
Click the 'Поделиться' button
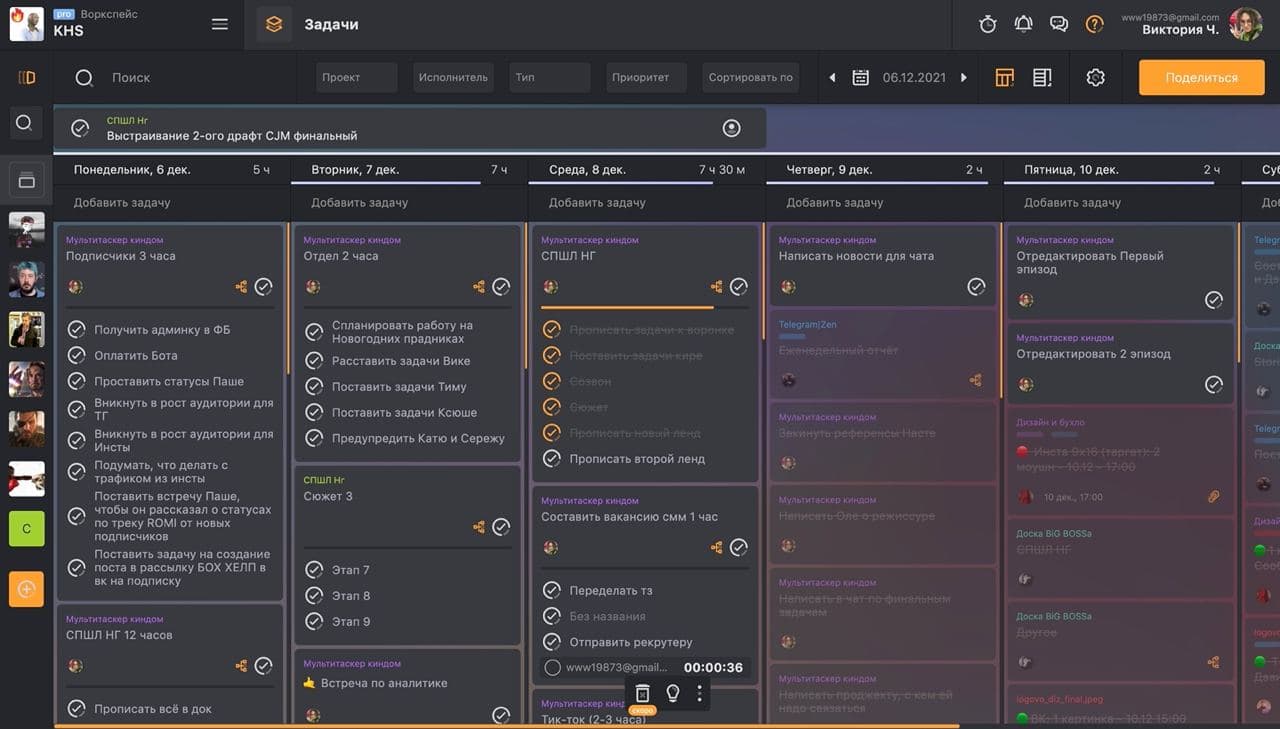pyautogui.click(x=1201, y=77)
